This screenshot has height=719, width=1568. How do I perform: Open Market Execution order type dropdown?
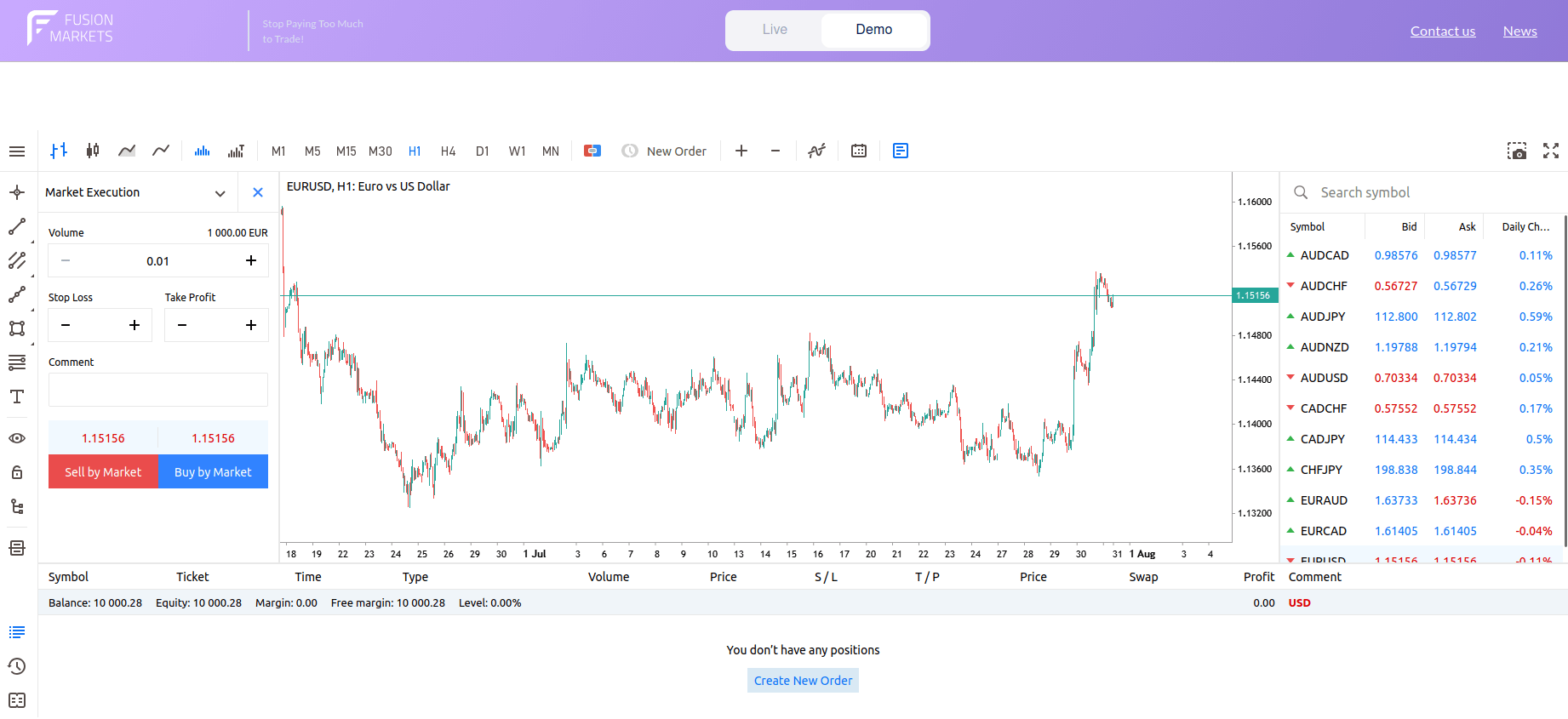136,192
